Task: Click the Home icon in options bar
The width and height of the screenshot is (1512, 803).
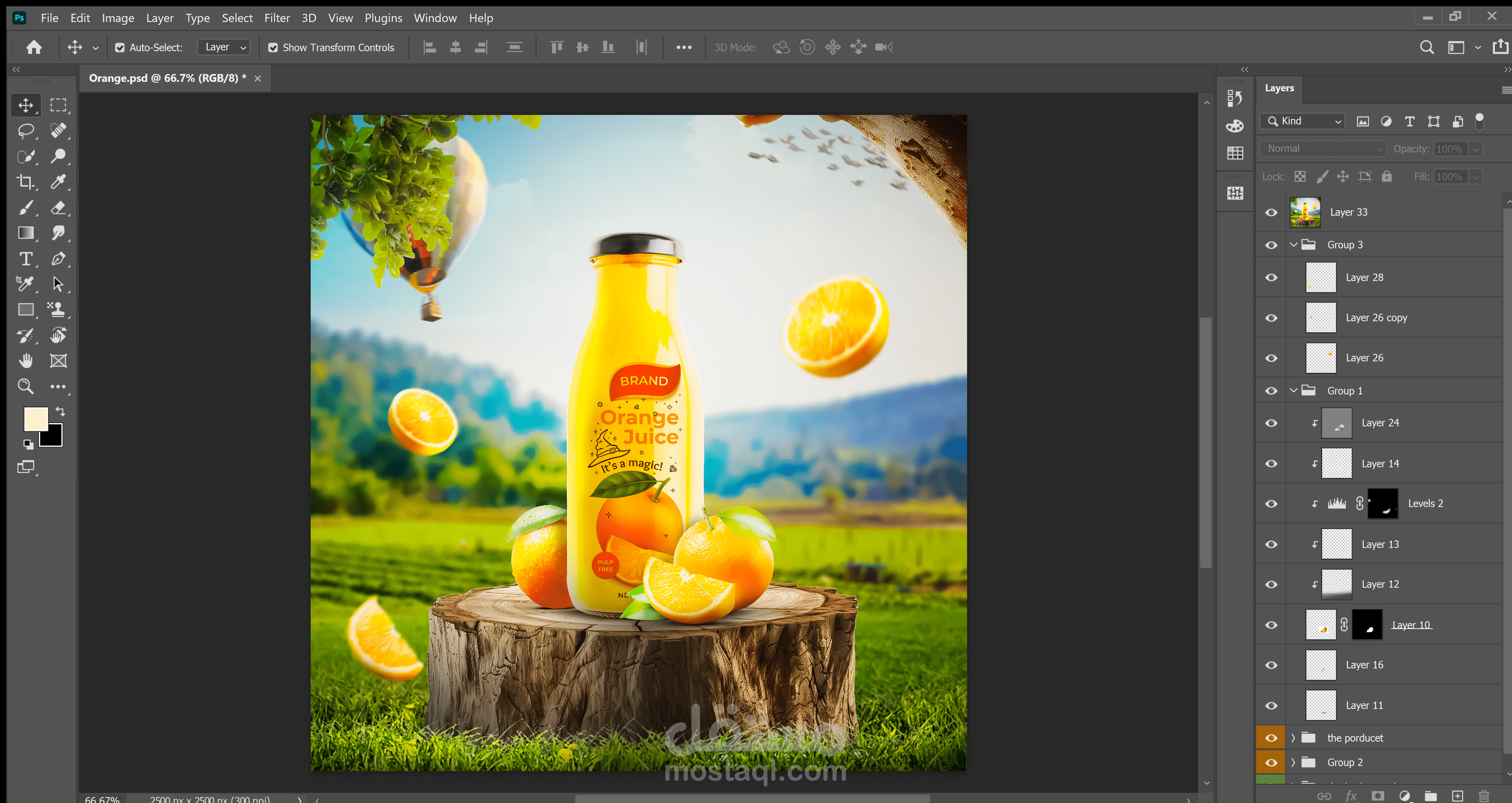Action: tap(34, 47)
